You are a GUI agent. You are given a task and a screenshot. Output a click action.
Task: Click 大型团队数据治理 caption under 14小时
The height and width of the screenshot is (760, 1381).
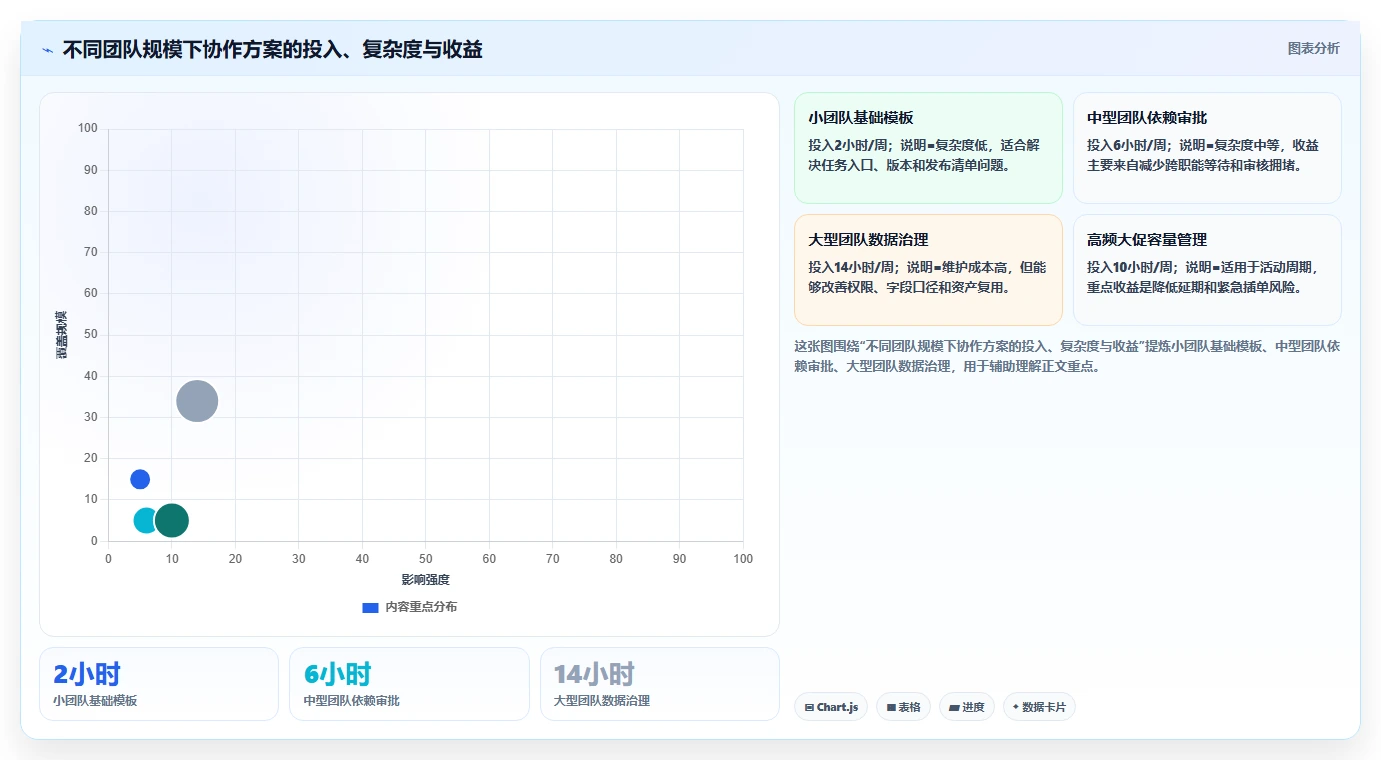click(602, 701)
